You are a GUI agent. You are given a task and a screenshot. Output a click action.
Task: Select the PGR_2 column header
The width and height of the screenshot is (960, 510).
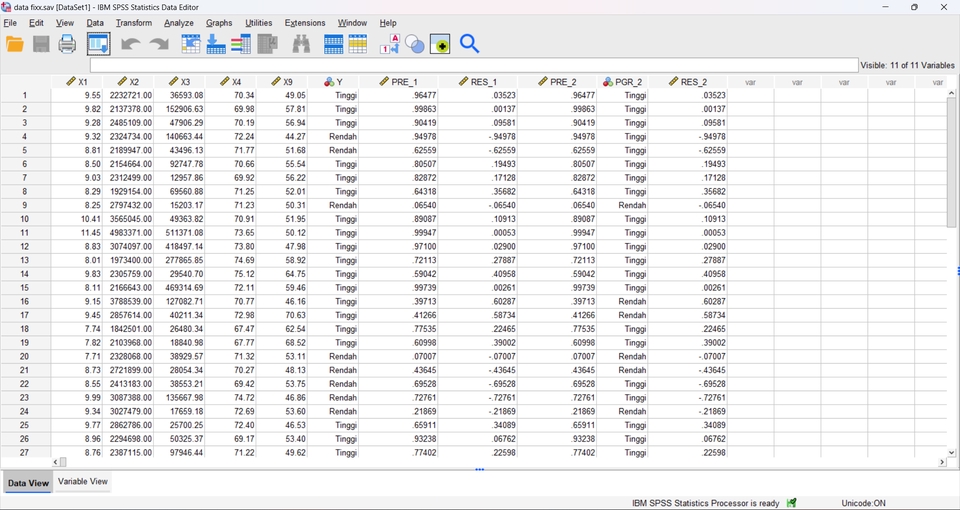(x=623, y=81)
